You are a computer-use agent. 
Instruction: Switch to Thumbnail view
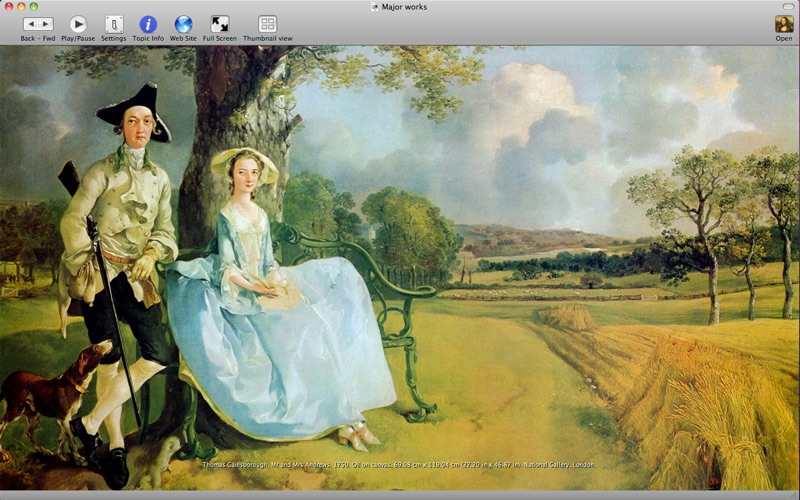click(267, 23)
